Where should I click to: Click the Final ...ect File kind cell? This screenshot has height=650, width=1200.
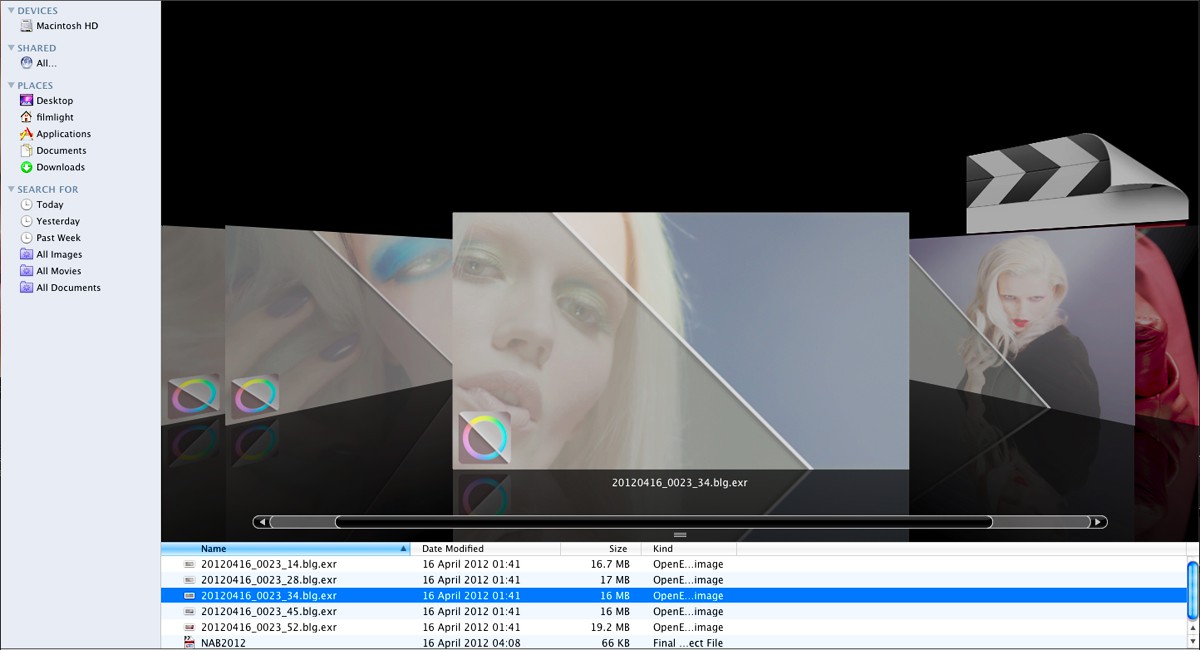[x=688, y=643]
